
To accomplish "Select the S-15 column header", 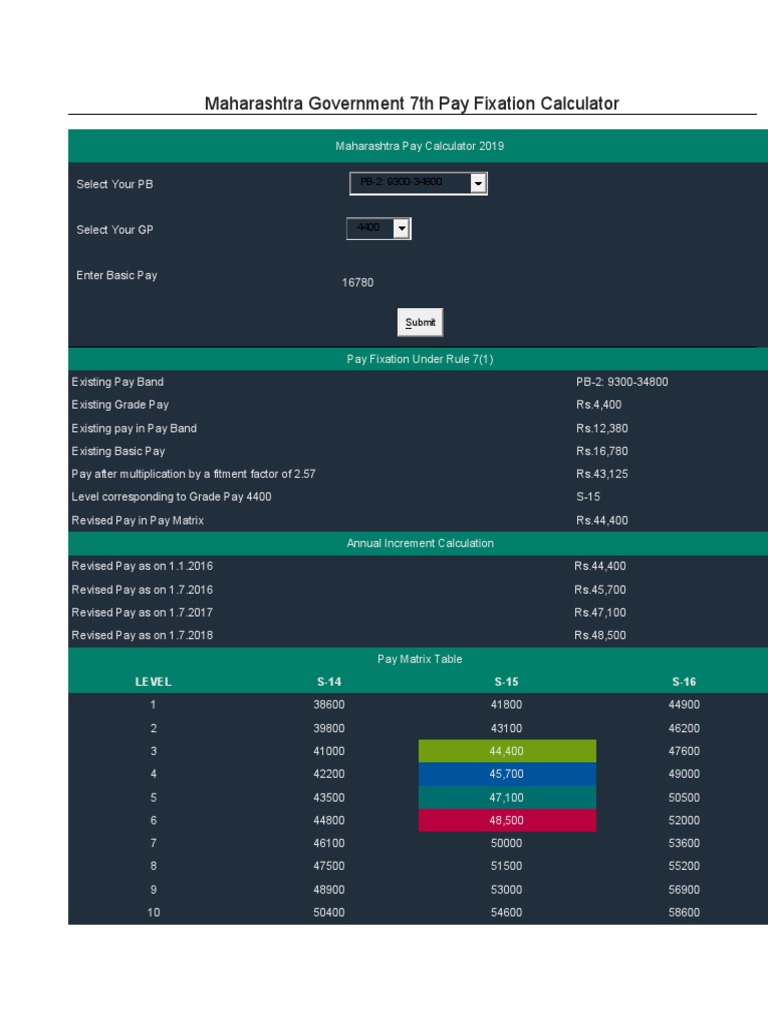I will 507,682.
